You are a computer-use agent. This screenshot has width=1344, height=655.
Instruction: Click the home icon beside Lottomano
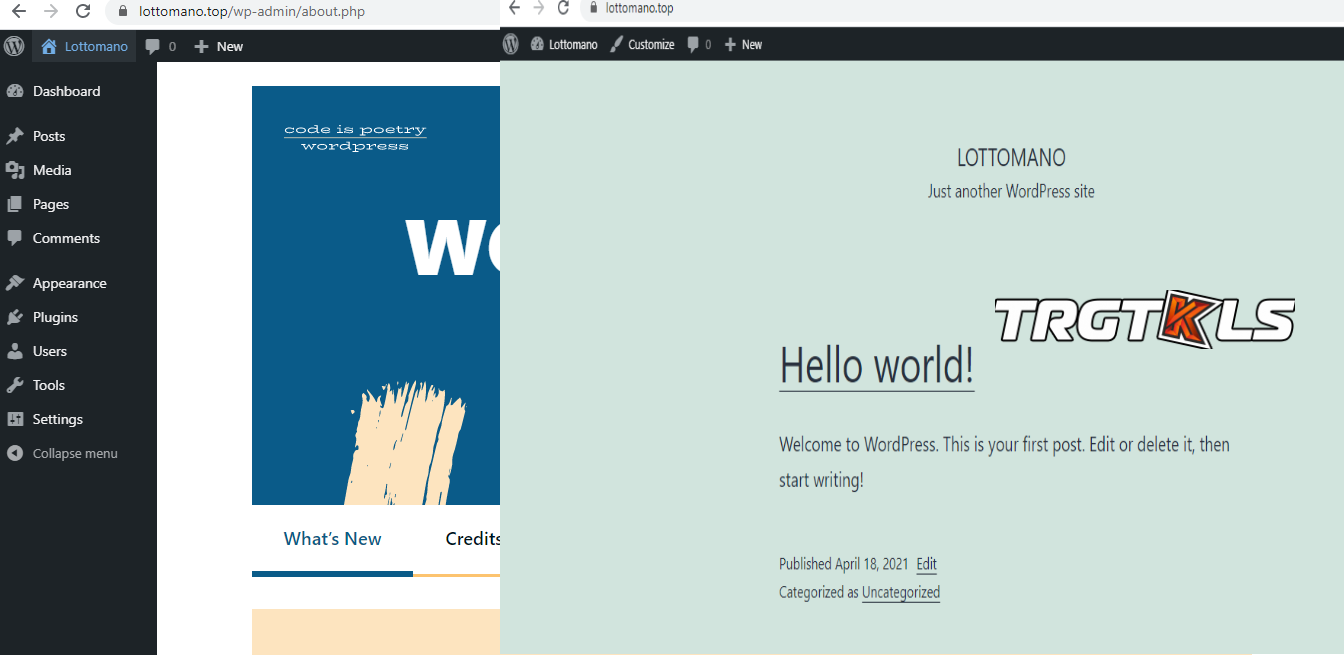[x=50, y=46]
